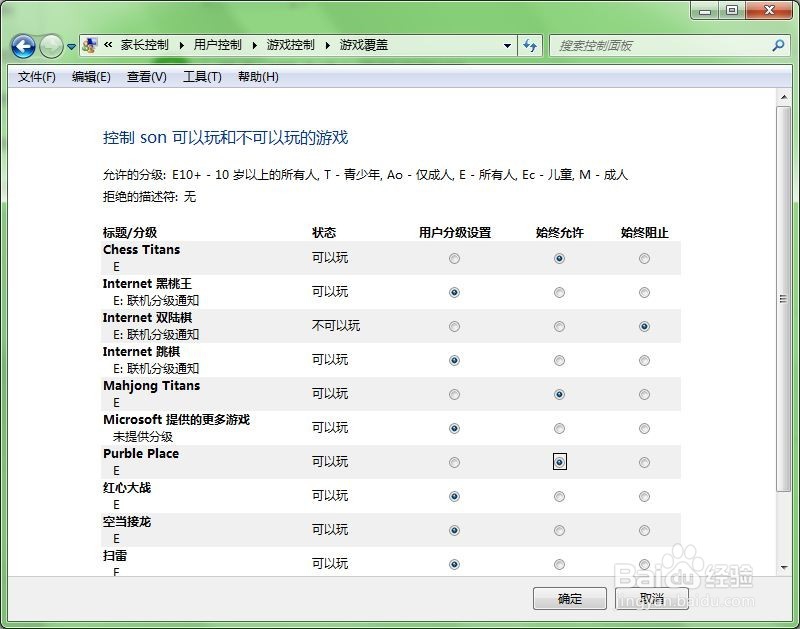Select 始终阻止 for Chess Titans
Viewport: 800px width, 629px height.
click(644, 259)
